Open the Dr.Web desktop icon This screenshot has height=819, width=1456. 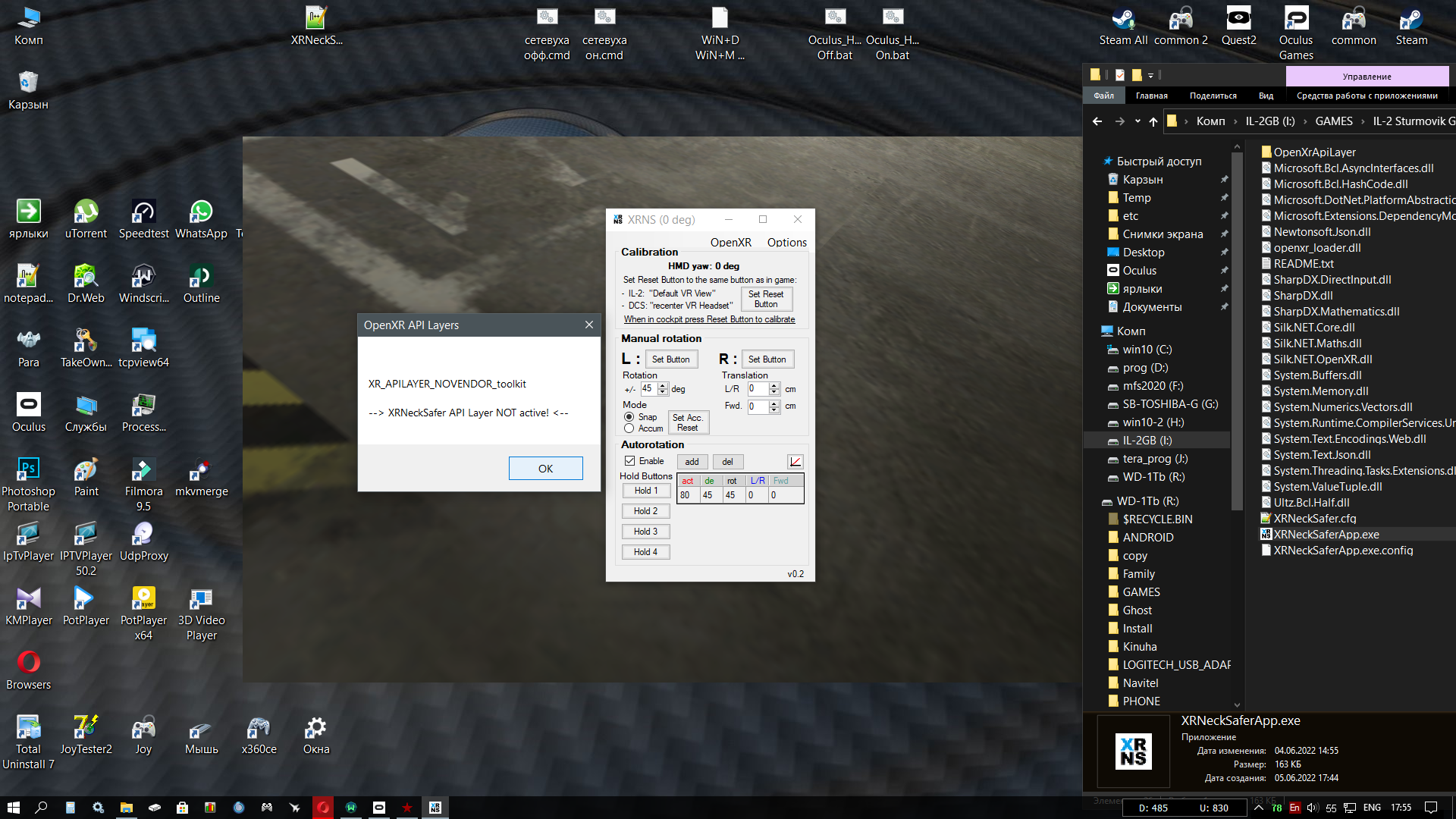[x=86, y=284]
